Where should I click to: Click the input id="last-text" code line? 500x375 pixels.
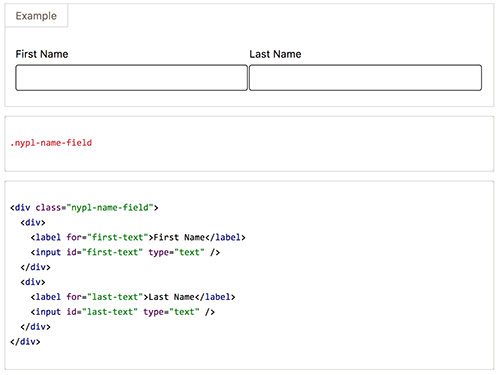pyautogui.click(x=123, y=312)
